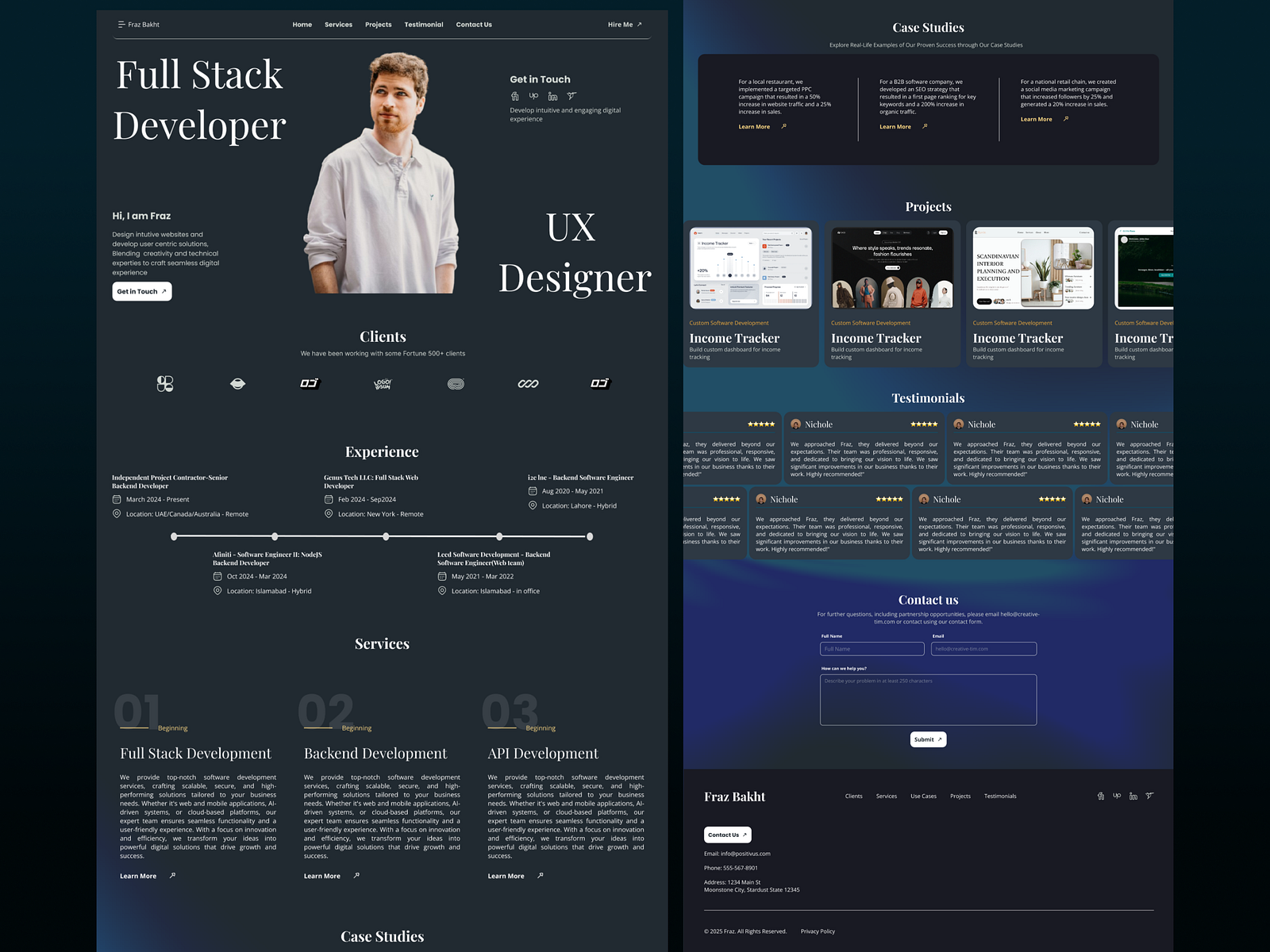Screen dimensions: 1270x952
Task: Expand Learn More under API Development
Action: (x=506, y=876)
